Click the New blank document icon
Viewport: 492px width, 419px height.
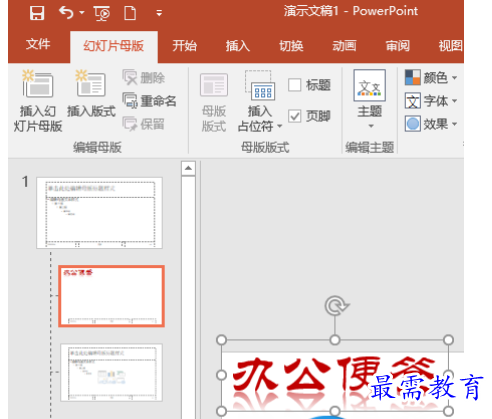[x=130, y=13]
